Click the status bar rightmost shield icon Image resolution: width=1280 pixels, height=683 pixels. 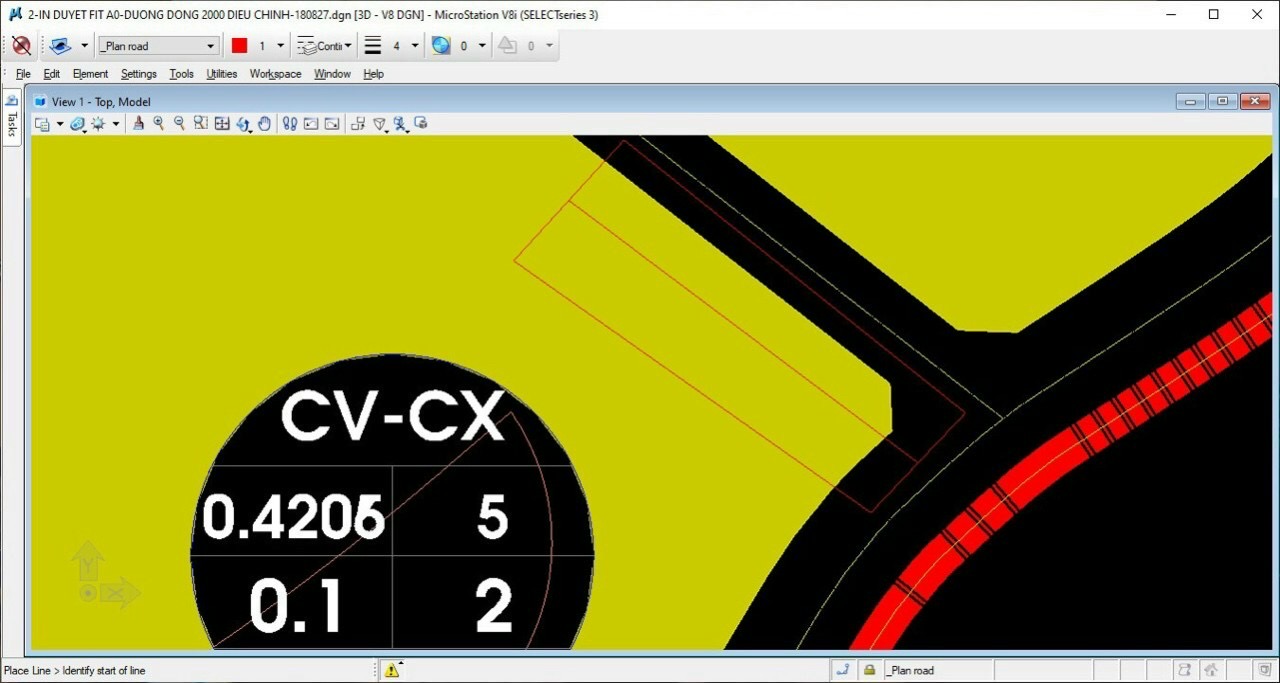coord(1264,670)
